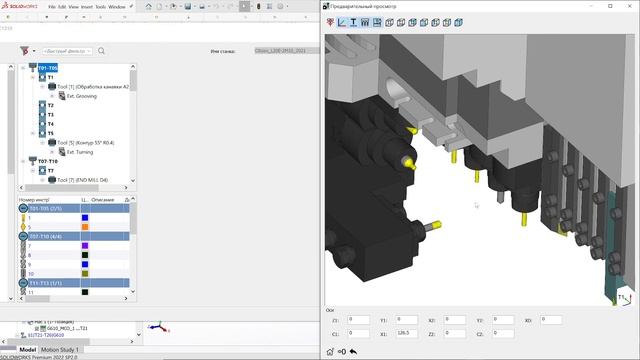Click the orange color swatch of tool 5
The image size is (640, 360).
(x=85, y=227)
